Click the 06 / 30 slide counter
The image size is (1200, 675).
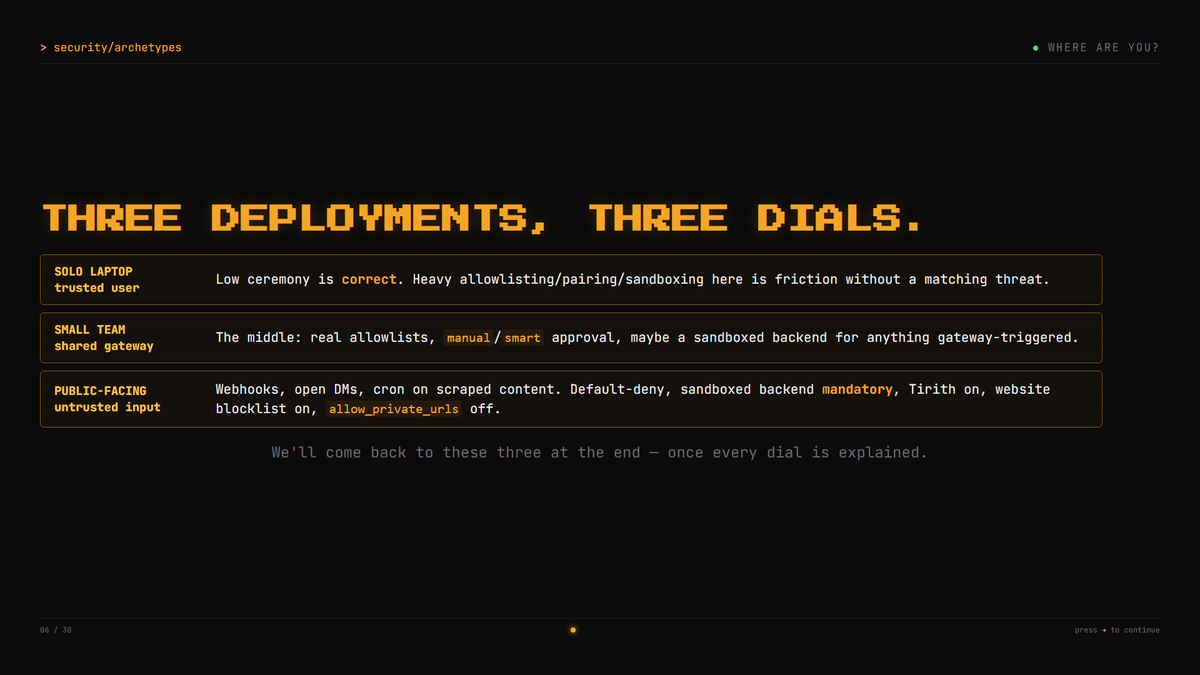[56, 630]
